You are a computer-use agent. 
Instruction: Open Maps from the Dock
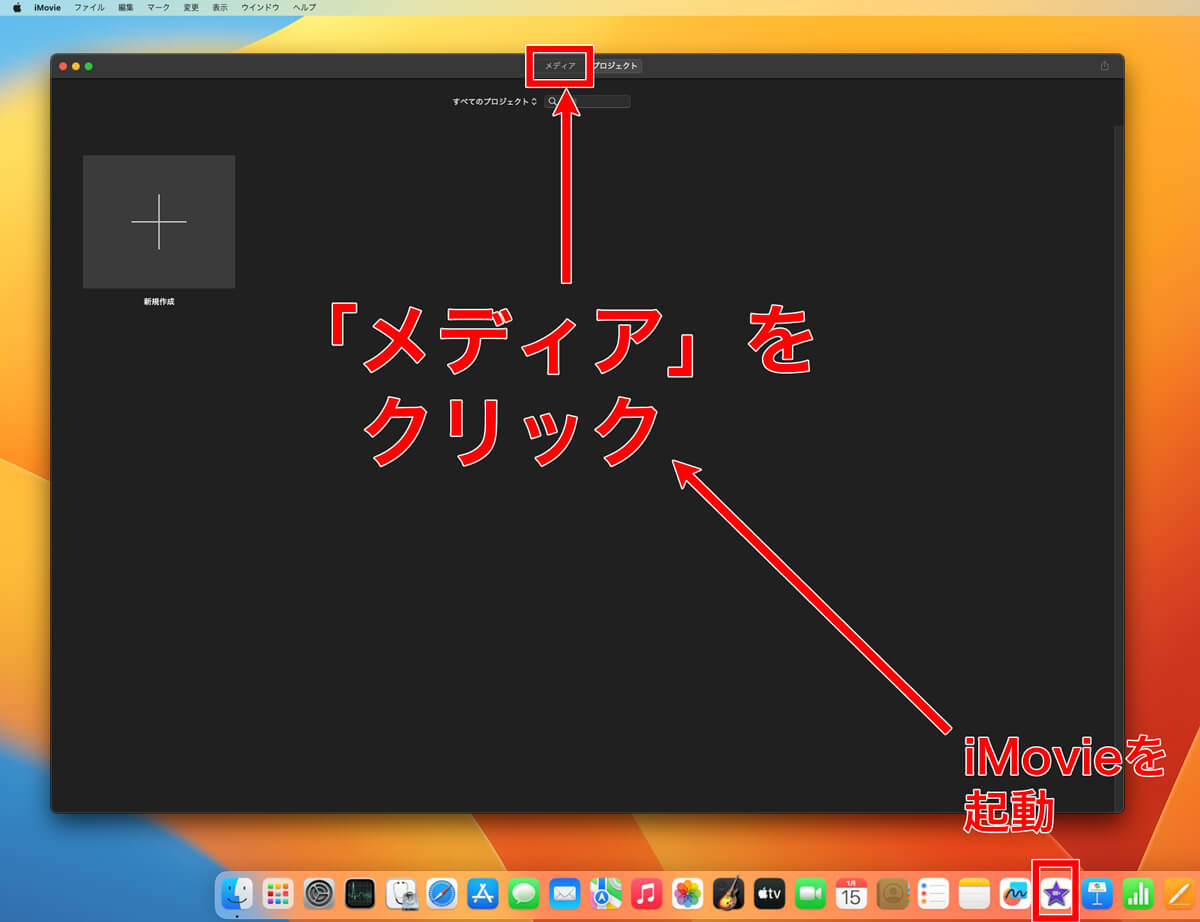(x=606, y=892)
